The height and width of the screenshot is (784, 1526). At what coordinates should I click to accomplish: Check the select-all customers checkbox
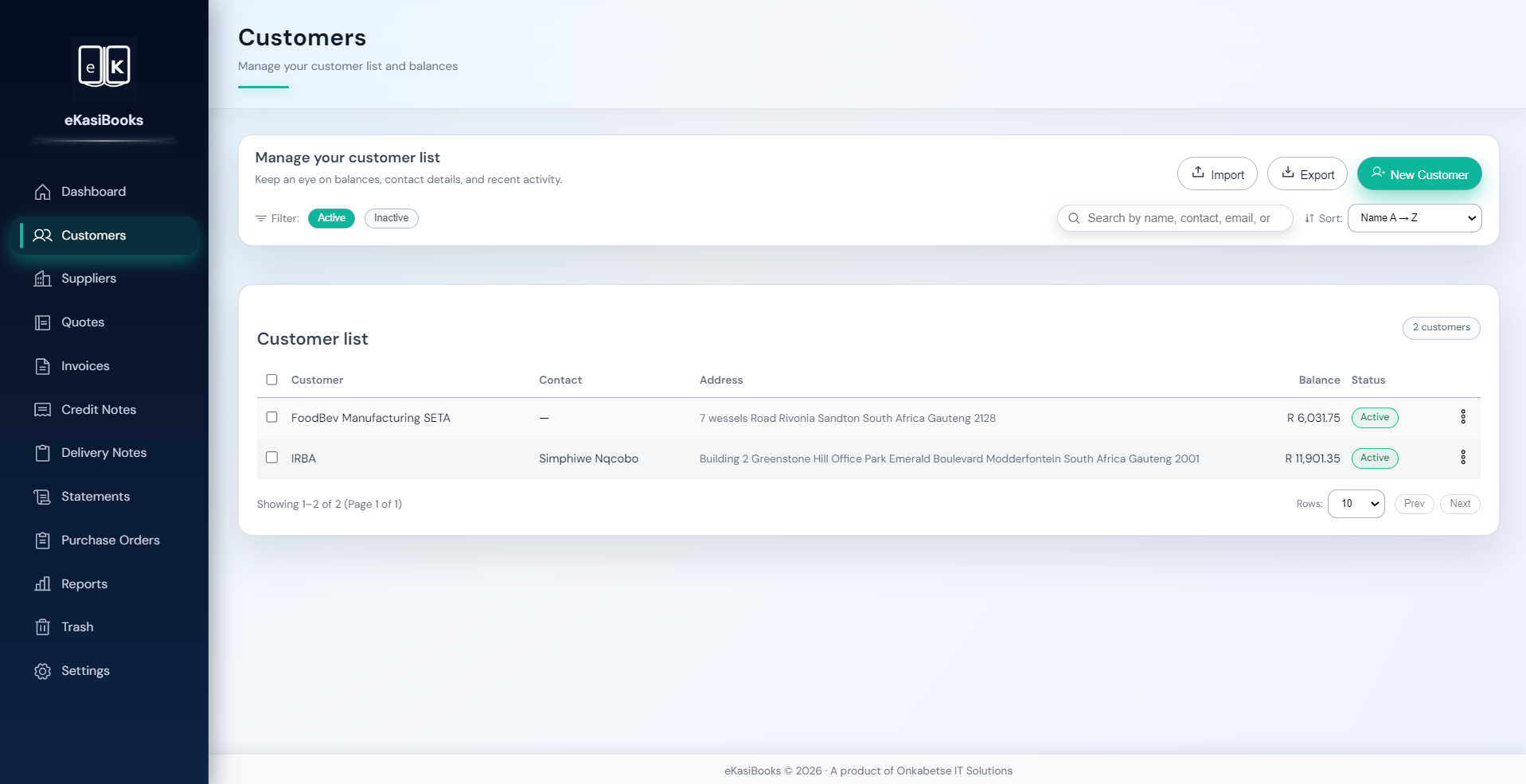(271, 380)
